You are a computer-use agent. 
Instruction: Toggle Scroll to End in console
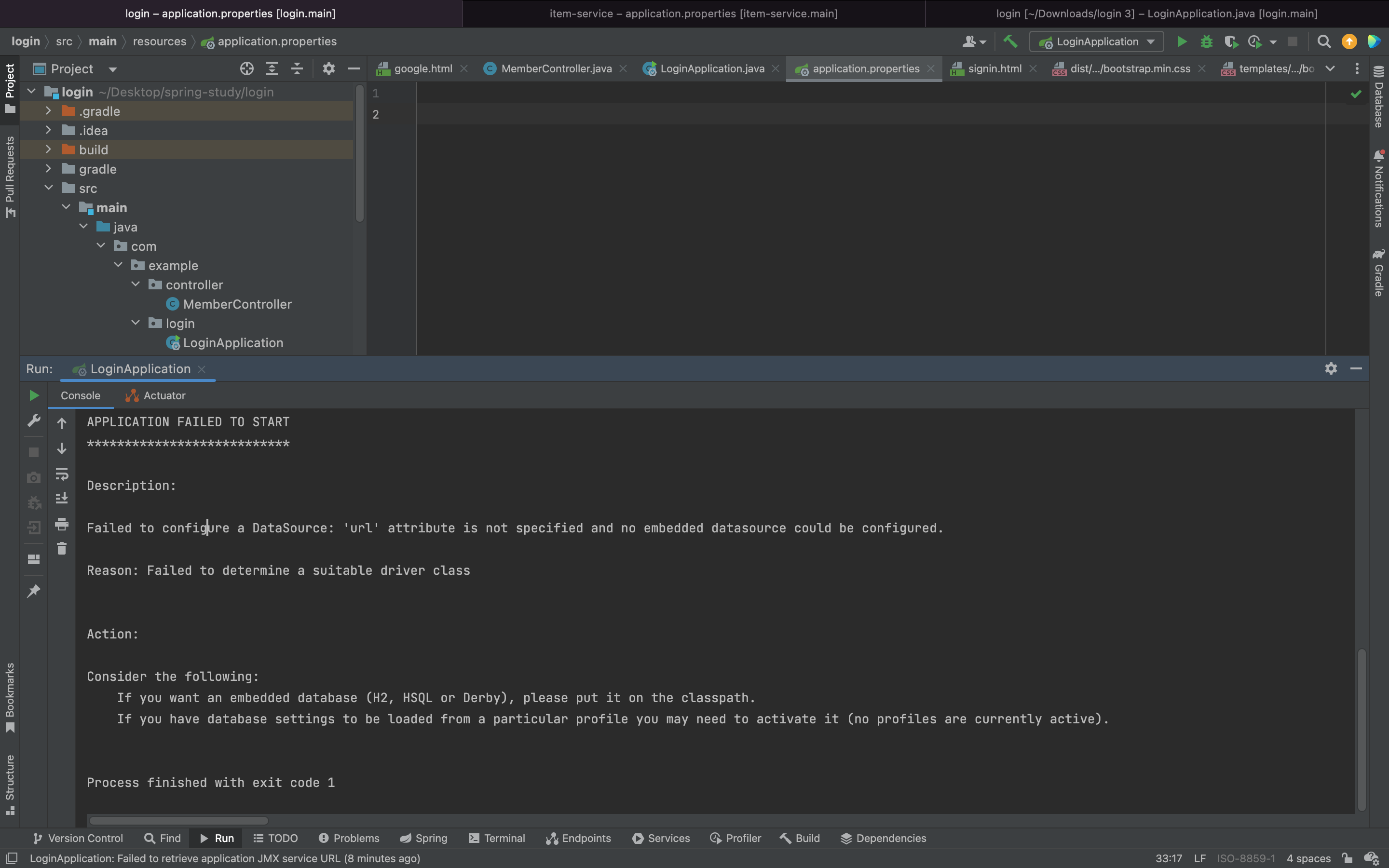tap(61, 498)
